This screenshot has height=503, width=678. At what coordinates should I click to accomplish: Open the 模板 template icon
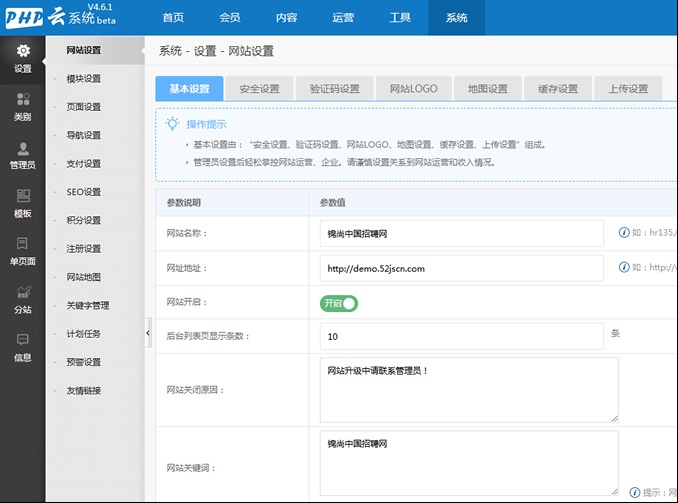coord(23,196)
